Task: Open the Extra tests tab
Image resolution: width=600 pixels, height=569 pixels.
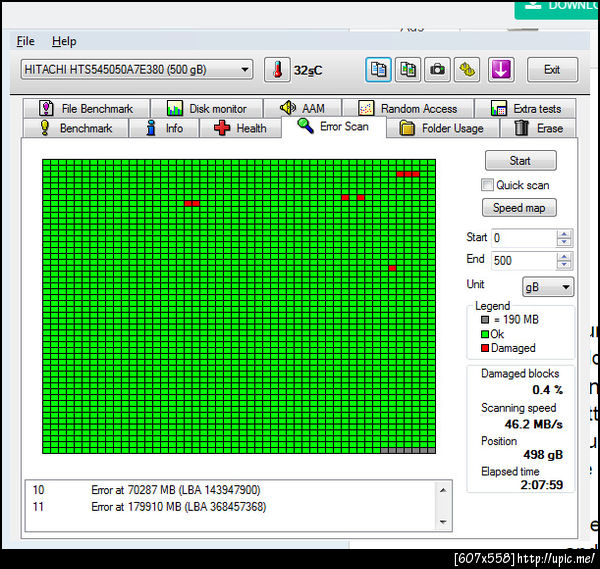Action: point(525,109)
